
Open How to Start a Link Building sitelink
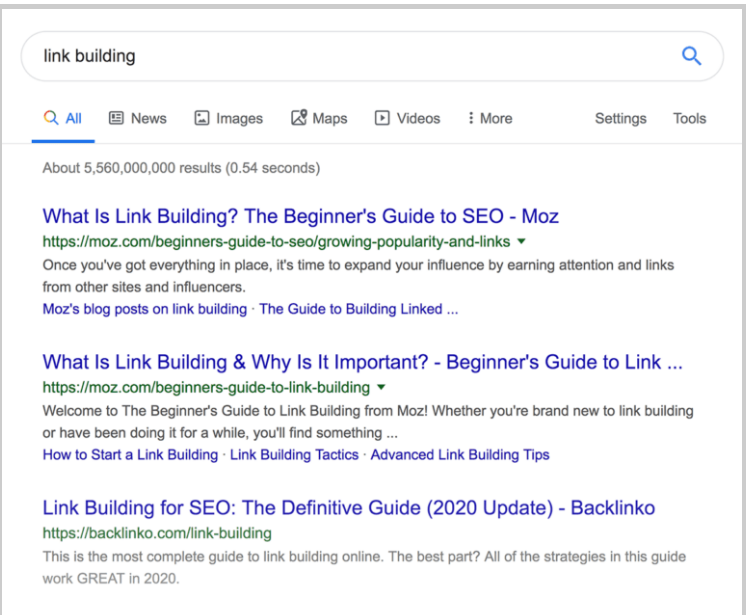click(x=130, y=455)
